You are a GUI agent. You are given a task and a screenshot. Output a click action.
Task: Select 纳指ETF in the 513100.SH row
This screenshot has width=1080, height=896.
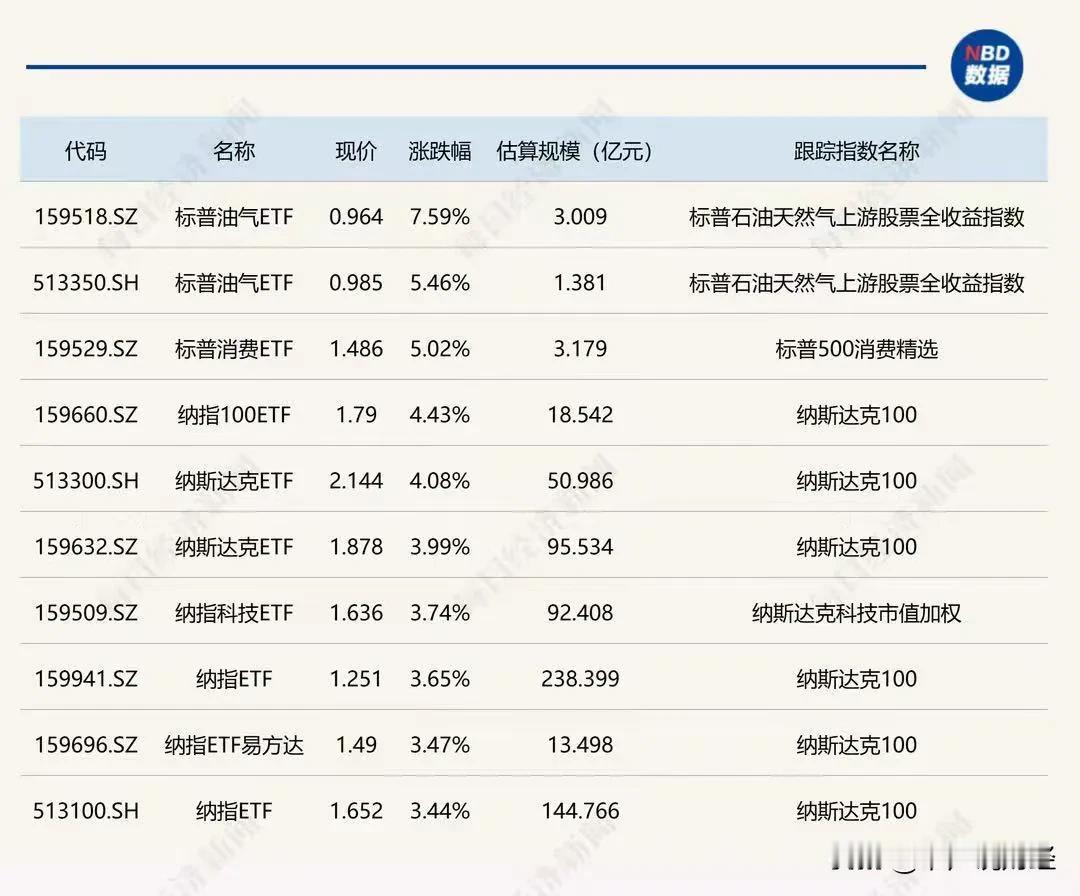coord(234,811)
